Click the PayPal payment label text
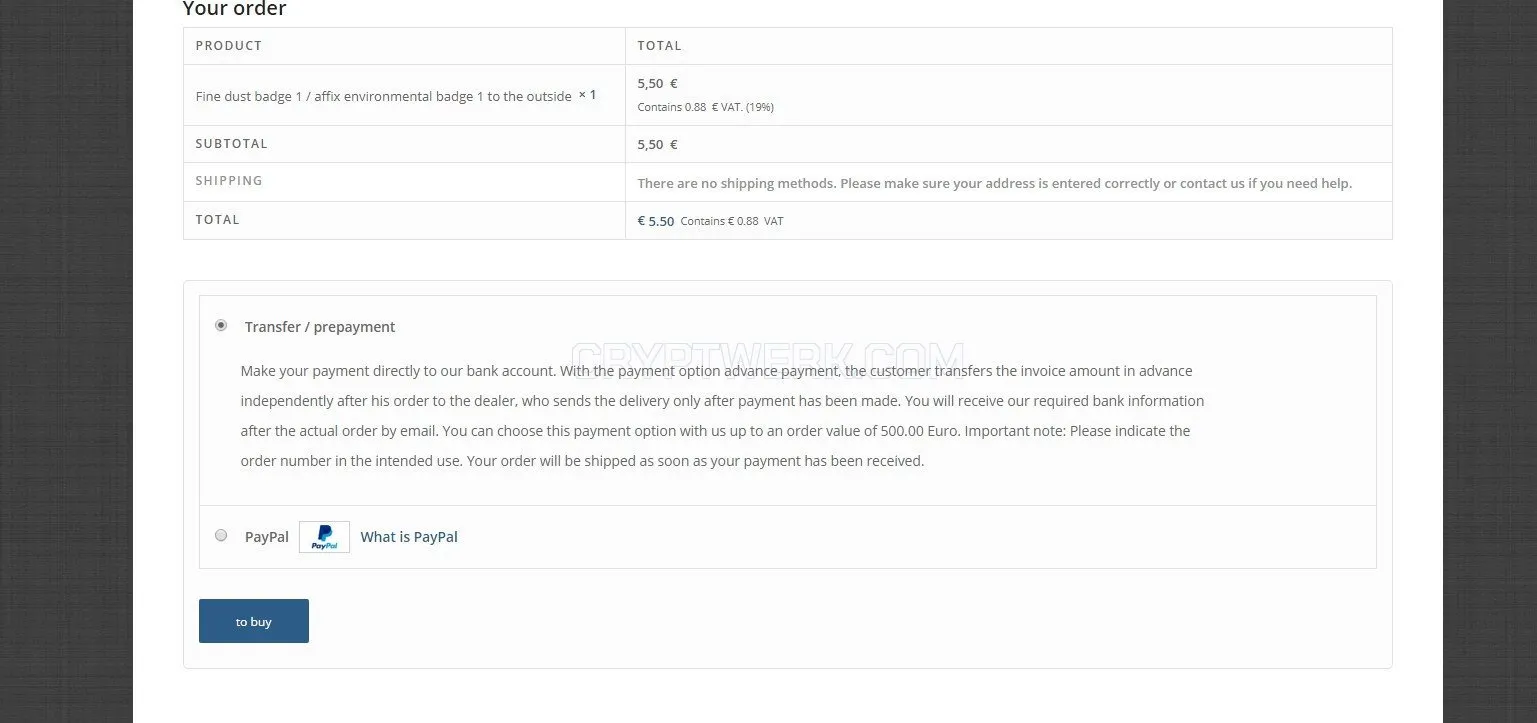 point(267,537)
